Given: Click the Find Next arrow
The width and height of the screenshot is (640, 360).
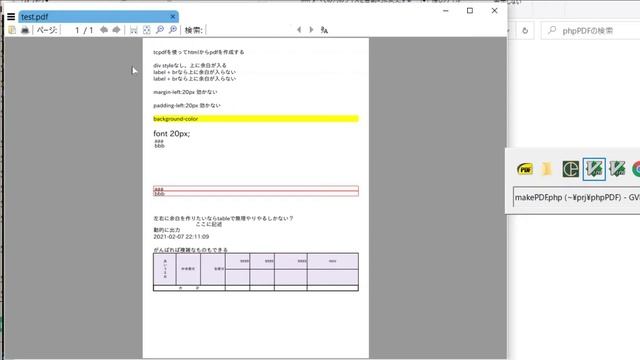Looking at the screenshot, I should coord(311,30).
